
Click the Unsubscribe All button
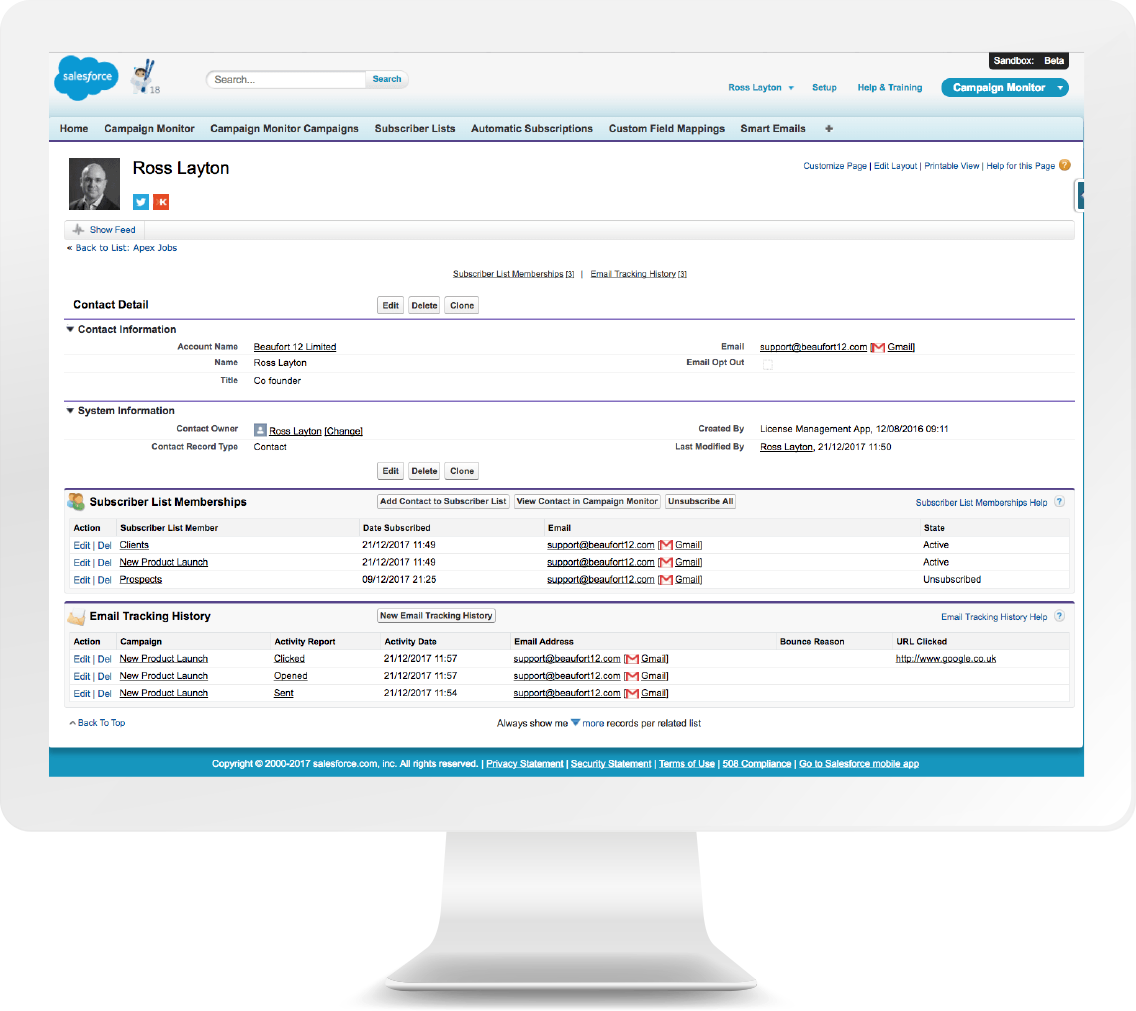(x=700, y=501)
